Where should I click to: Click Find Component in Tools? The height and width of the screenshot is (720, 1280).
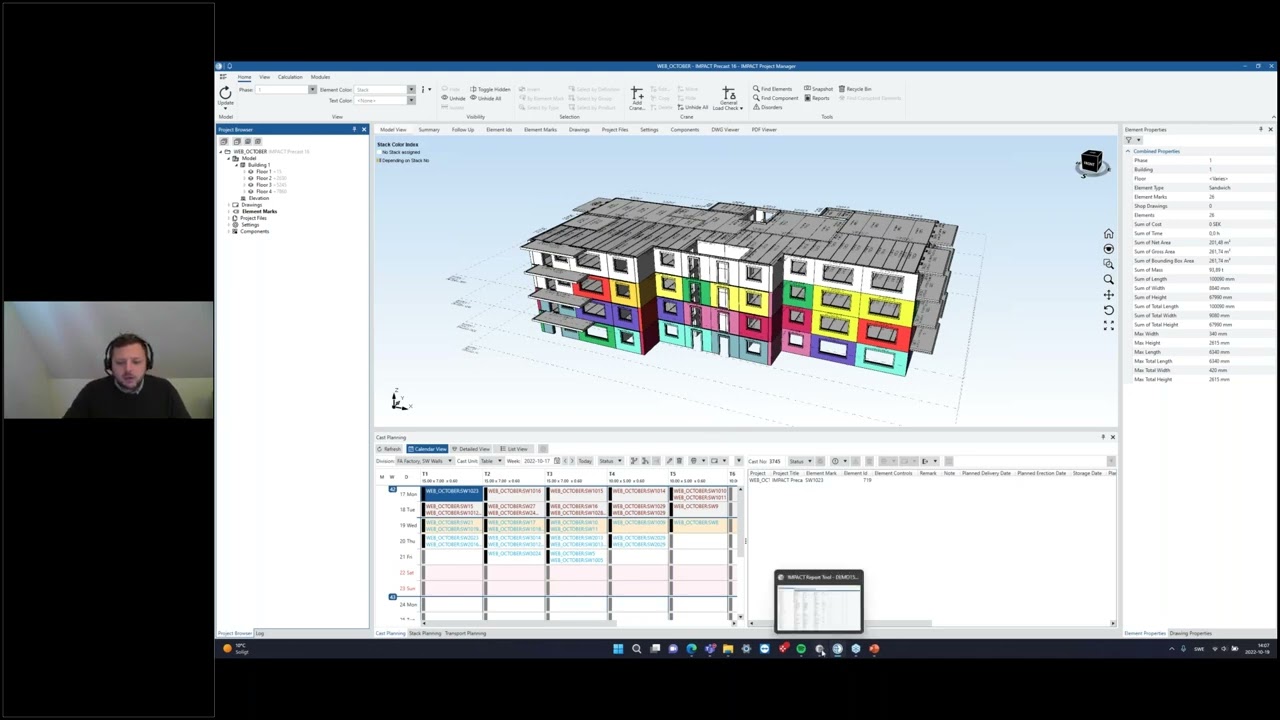point(775,98)
